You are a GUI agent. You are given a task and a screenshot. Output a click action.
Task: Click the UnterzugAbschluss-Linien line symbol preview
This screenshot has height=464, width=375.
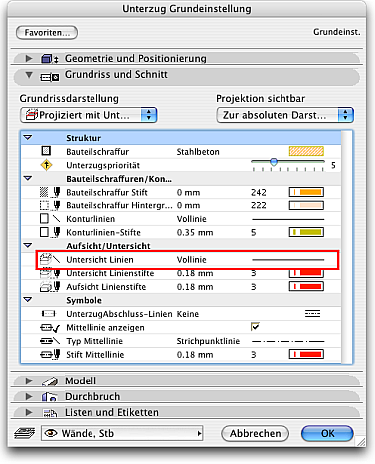coord(312,314)
